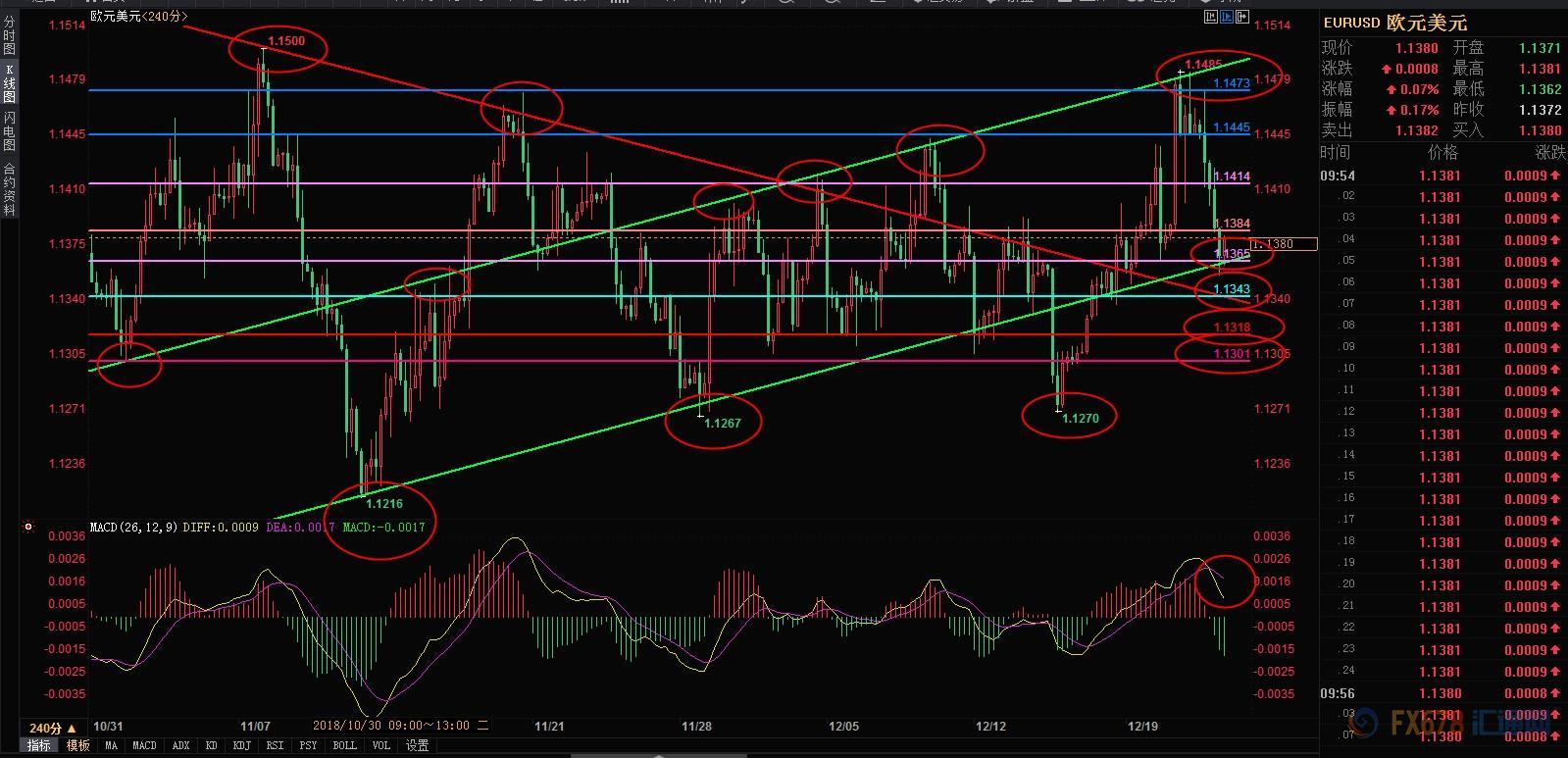Select the K线图 side tab
The height and width of the screenshot is (758, 1568).
tap(9, 83)
